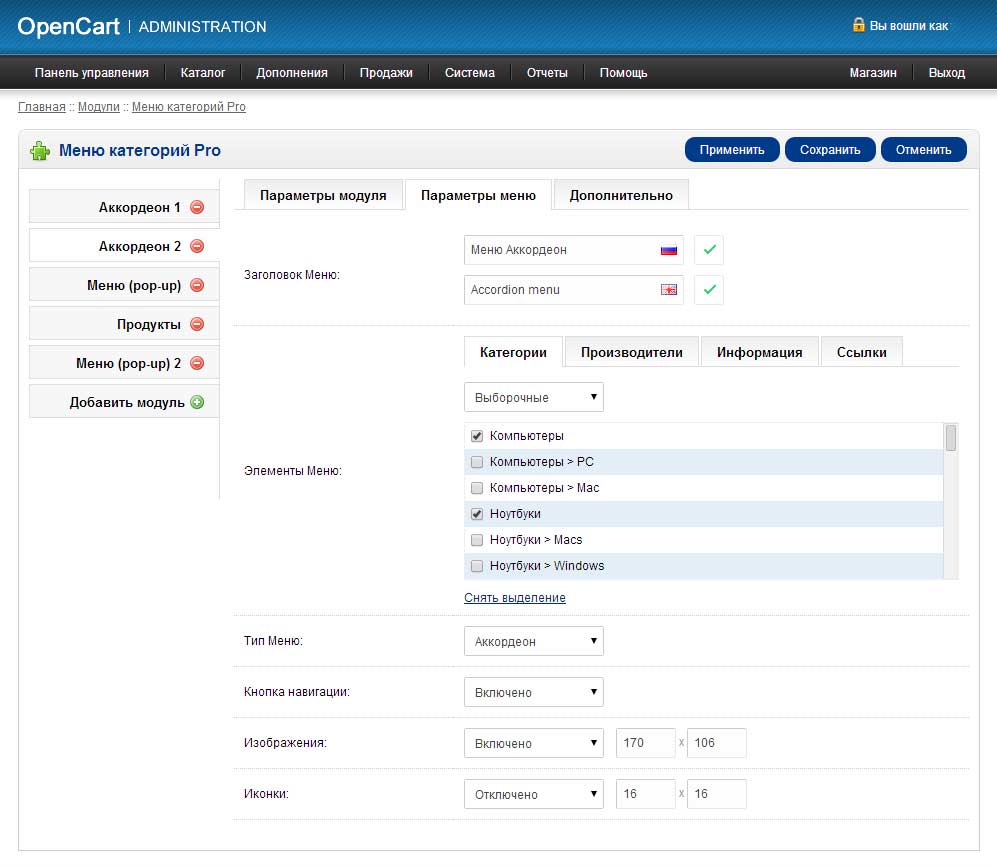Delete the first Меню (pop-up) module
Viewport: 997px width, 867px height.
[197, 286]
